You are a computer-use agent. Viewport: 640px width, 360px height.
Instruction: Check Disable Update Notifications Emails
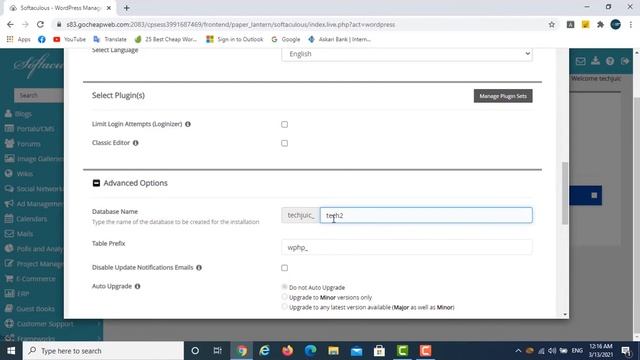tap(284, 268)
